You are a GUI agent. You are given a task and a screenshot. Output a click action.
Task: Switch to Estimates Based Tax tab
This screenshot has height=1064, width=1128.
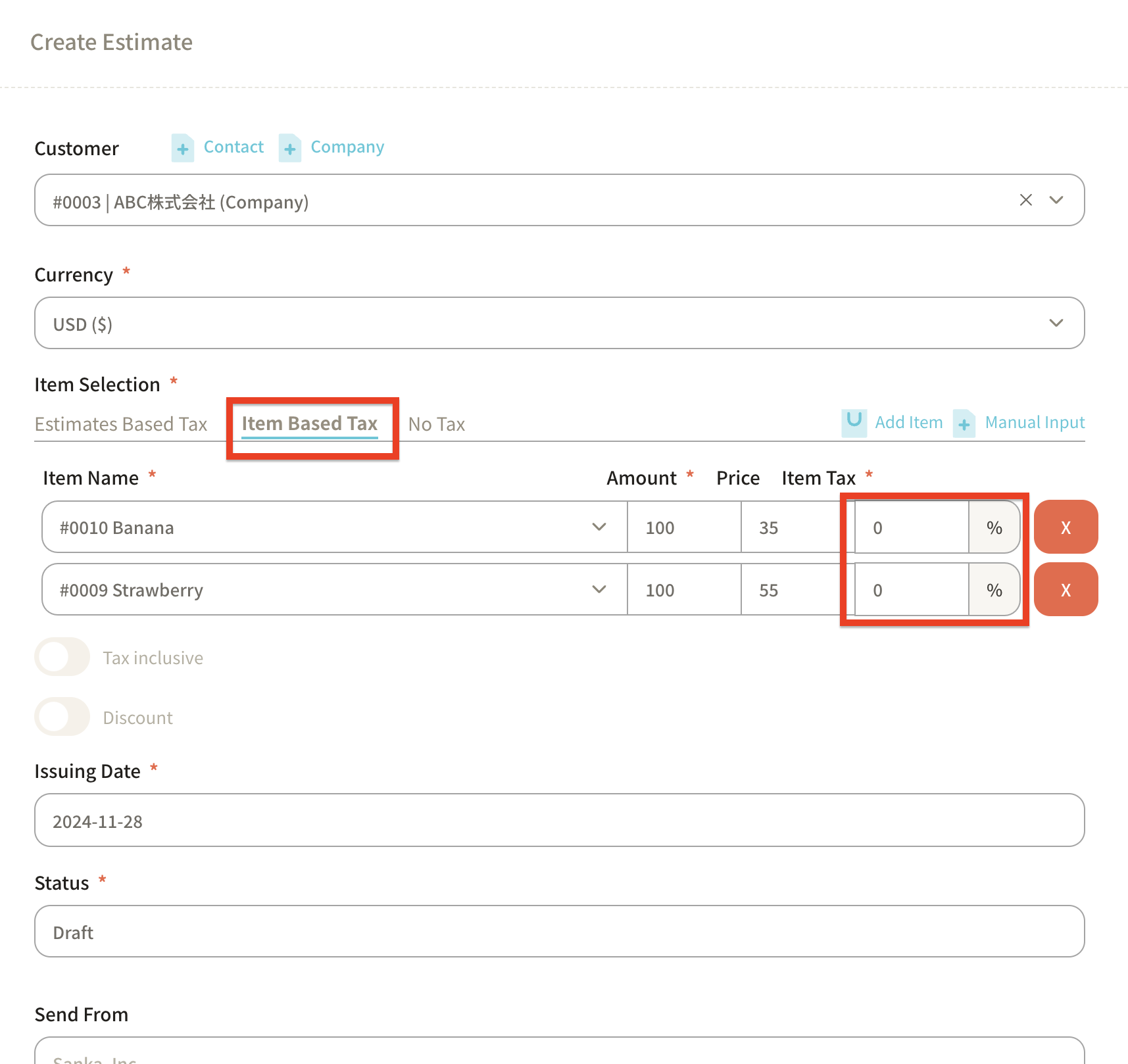(x=121, y=424)
